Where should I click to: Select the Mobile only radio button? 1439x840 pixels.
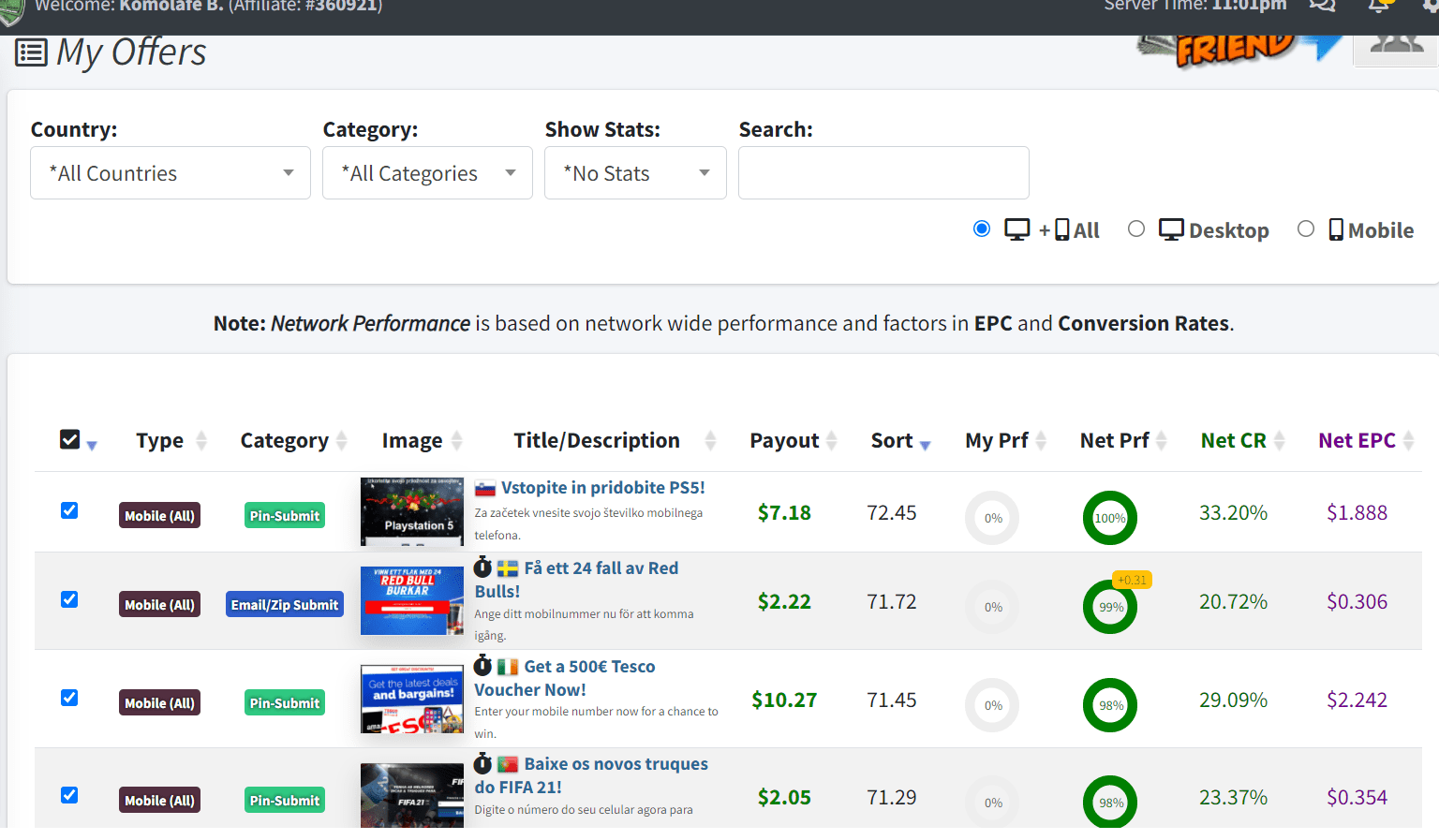(x=1306, y=229)
